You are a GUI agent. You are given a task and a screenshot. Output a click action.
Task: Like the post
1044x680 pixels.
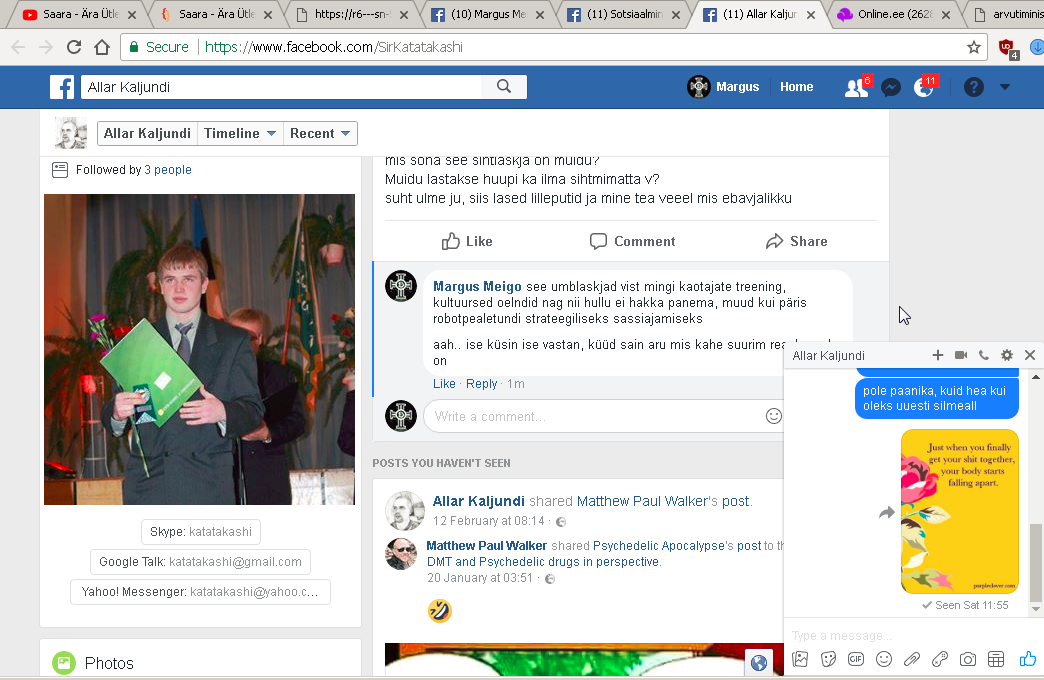click(x=467, y=241)
